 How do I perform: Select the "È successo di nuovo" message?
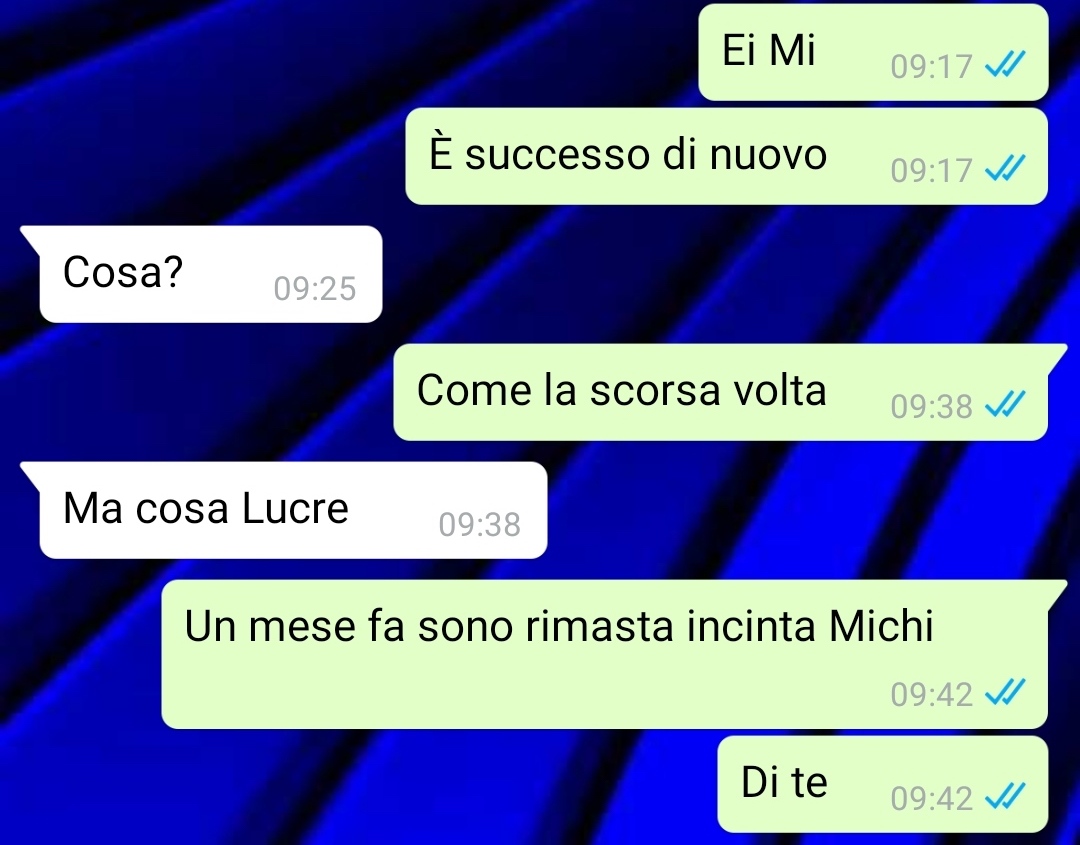(727, 156)
